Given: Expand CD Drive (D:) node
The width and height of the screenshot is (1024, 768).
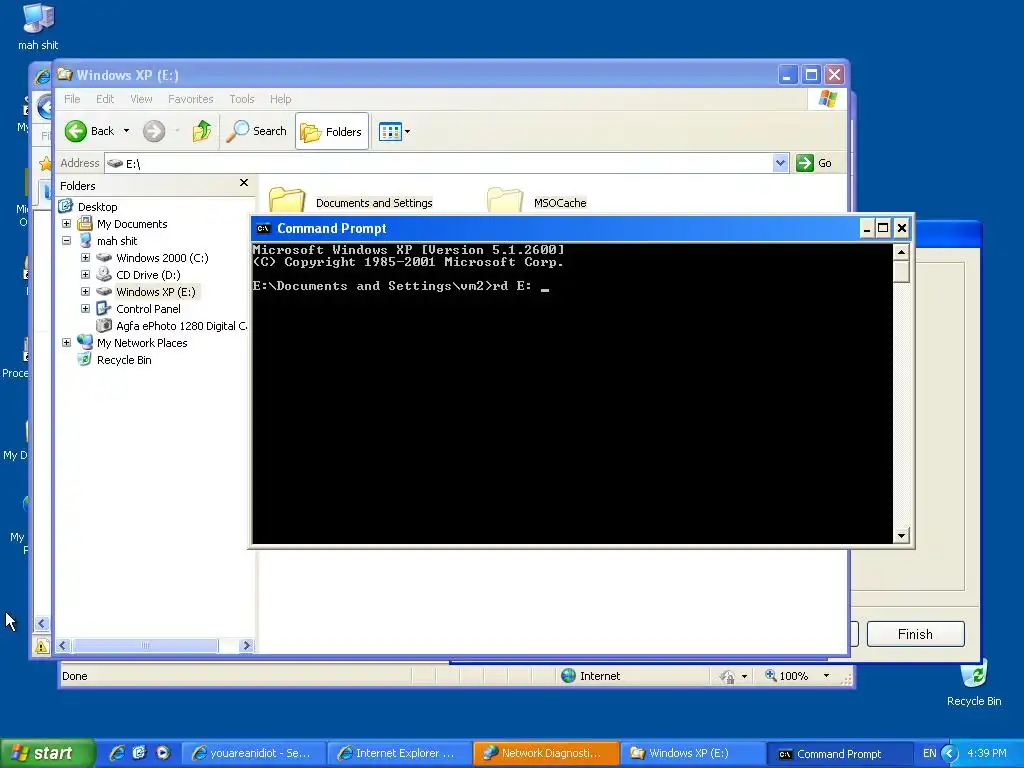Looking at the screenshot, I should [86, 274].
